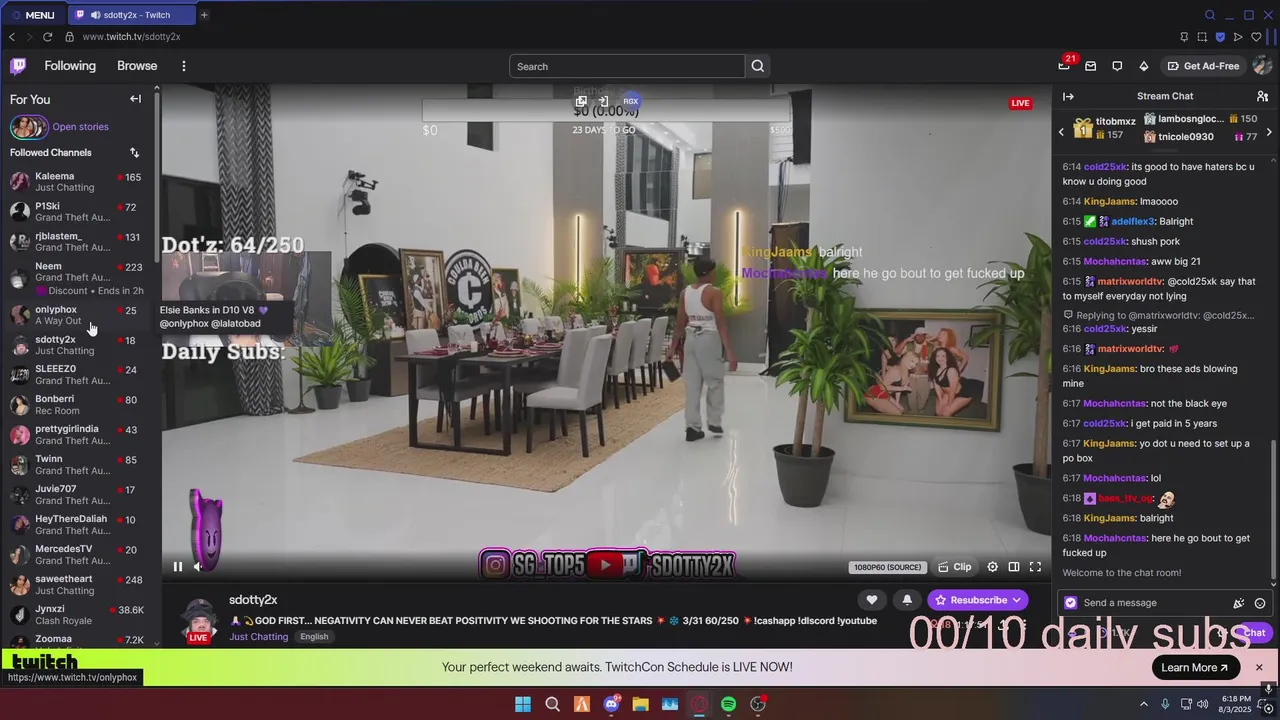Reload the page
1280x720 pixels.
[47, 37]
